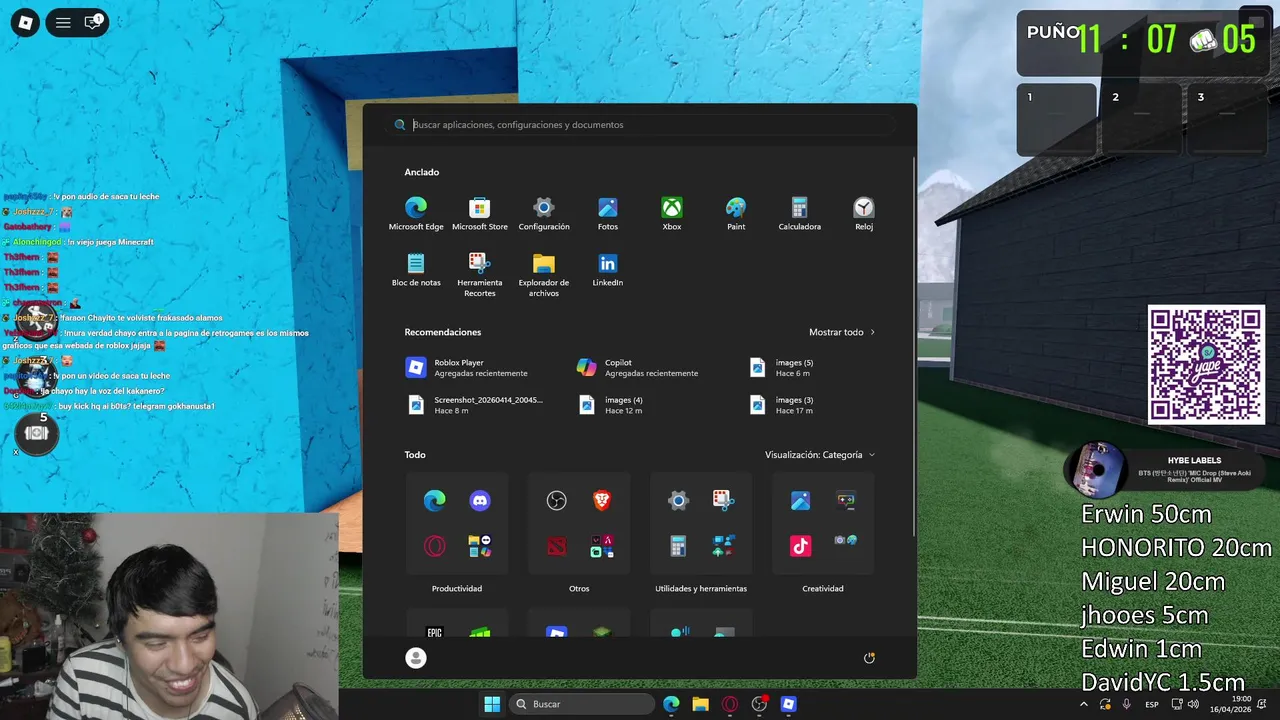Open Edge in Productividad category
Viewport: 1280px width, 720px height.
click(435, 501)
